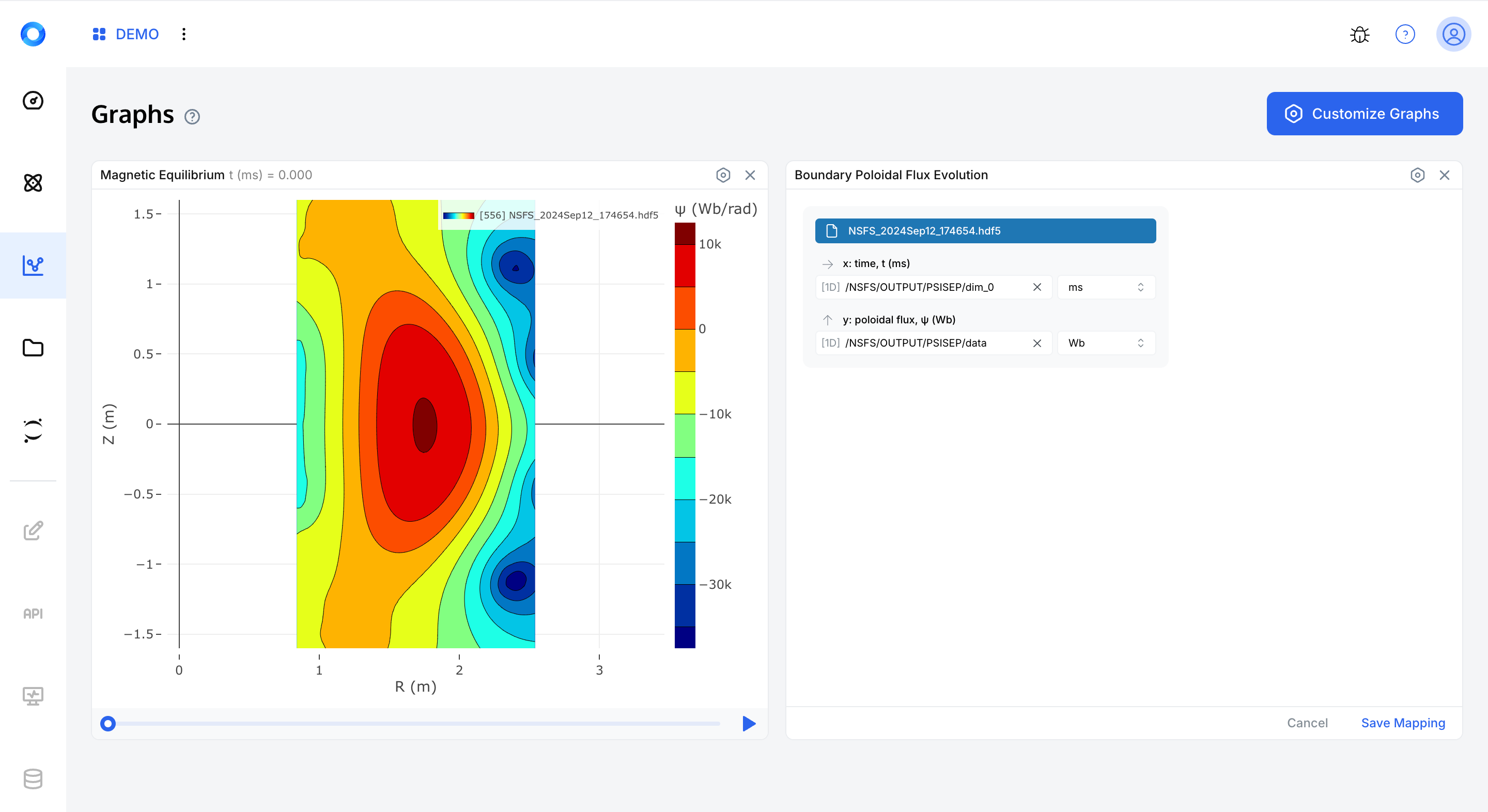Image resolution: width=1488 pixels, height=812 pixels.
Task: Select the NSFS_2024Sep12_174654.hdf5 file bar
Action: pyautogui.click(x=985, y=231)
